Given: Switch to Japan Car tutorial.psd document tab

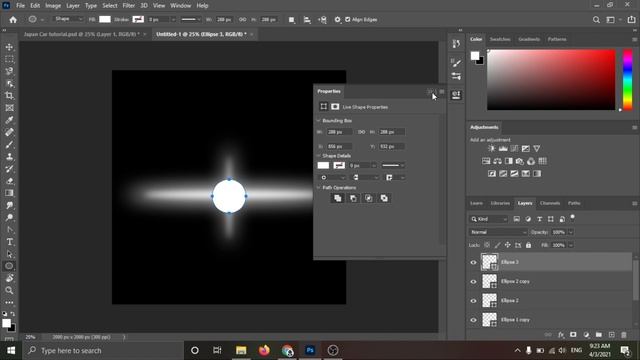Looking at the screenshot, I should tap(81, 34).
